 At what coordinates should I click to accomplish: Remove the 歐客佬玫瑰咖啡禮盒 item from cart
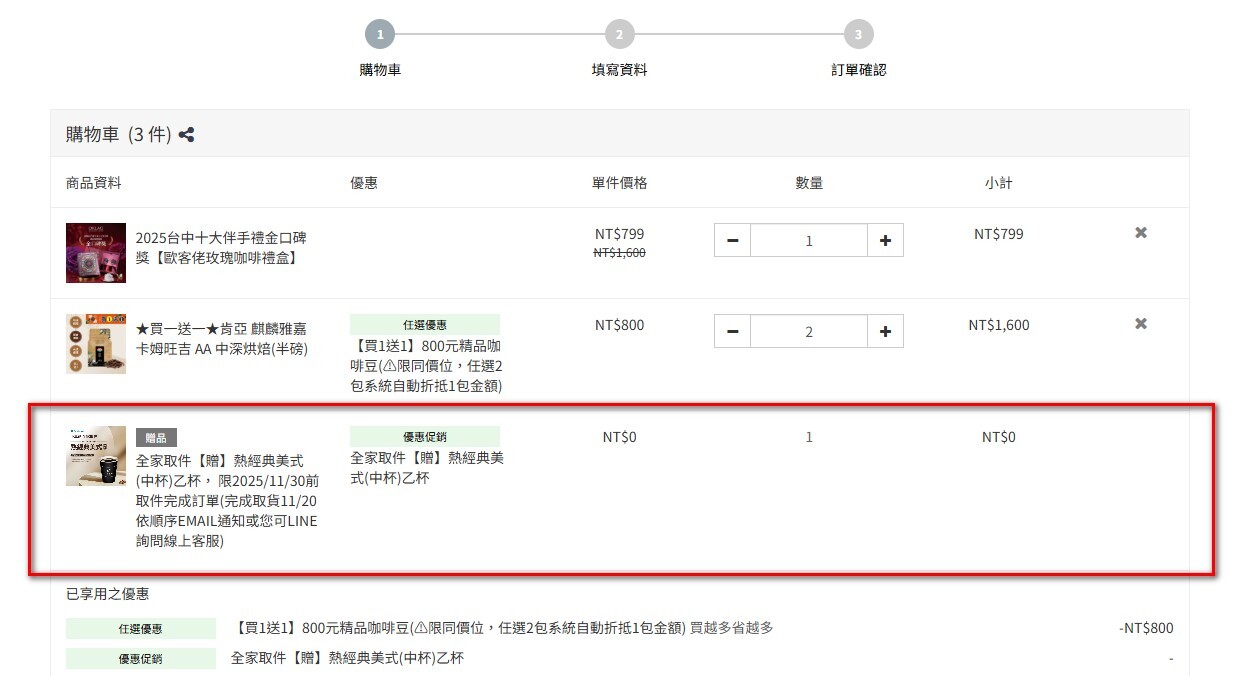point(1140,233)
